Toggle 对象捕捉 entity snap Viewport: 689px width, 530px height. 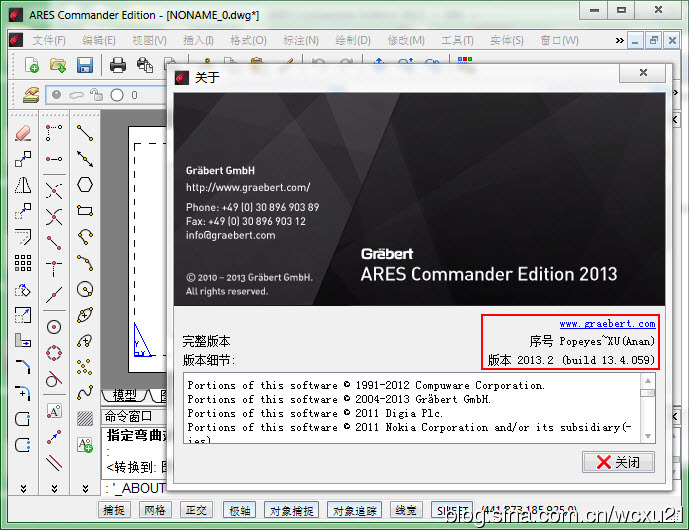point(291,510)
